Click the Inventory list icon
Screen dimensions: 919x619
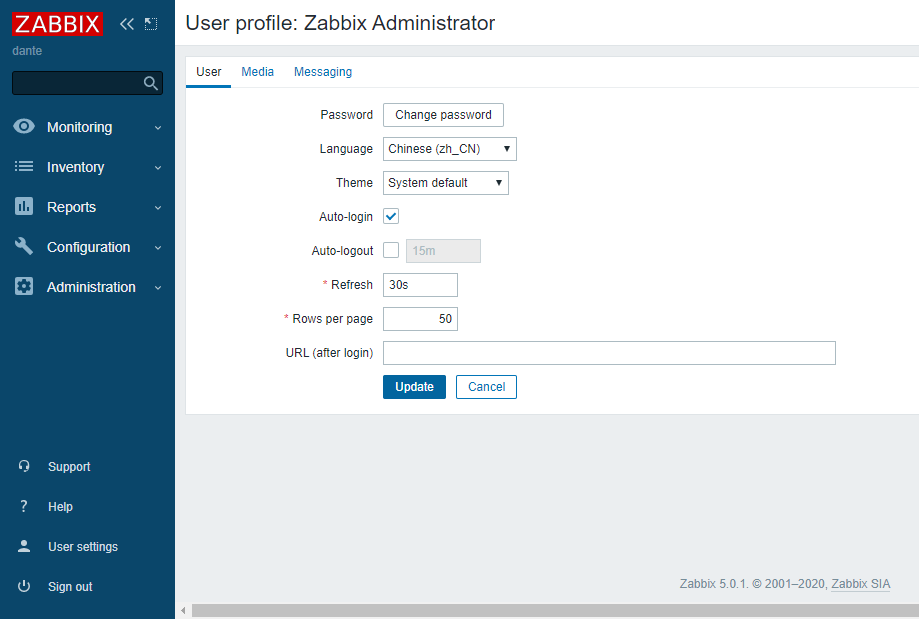pyautogui.click(x=24, y=167)
